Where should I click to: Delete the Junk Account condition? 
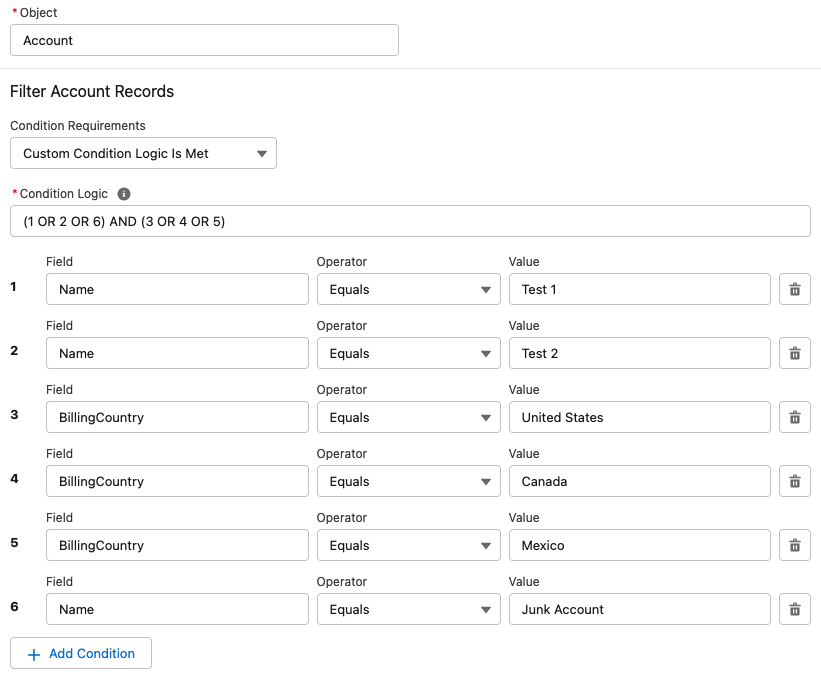coord(794,609)
